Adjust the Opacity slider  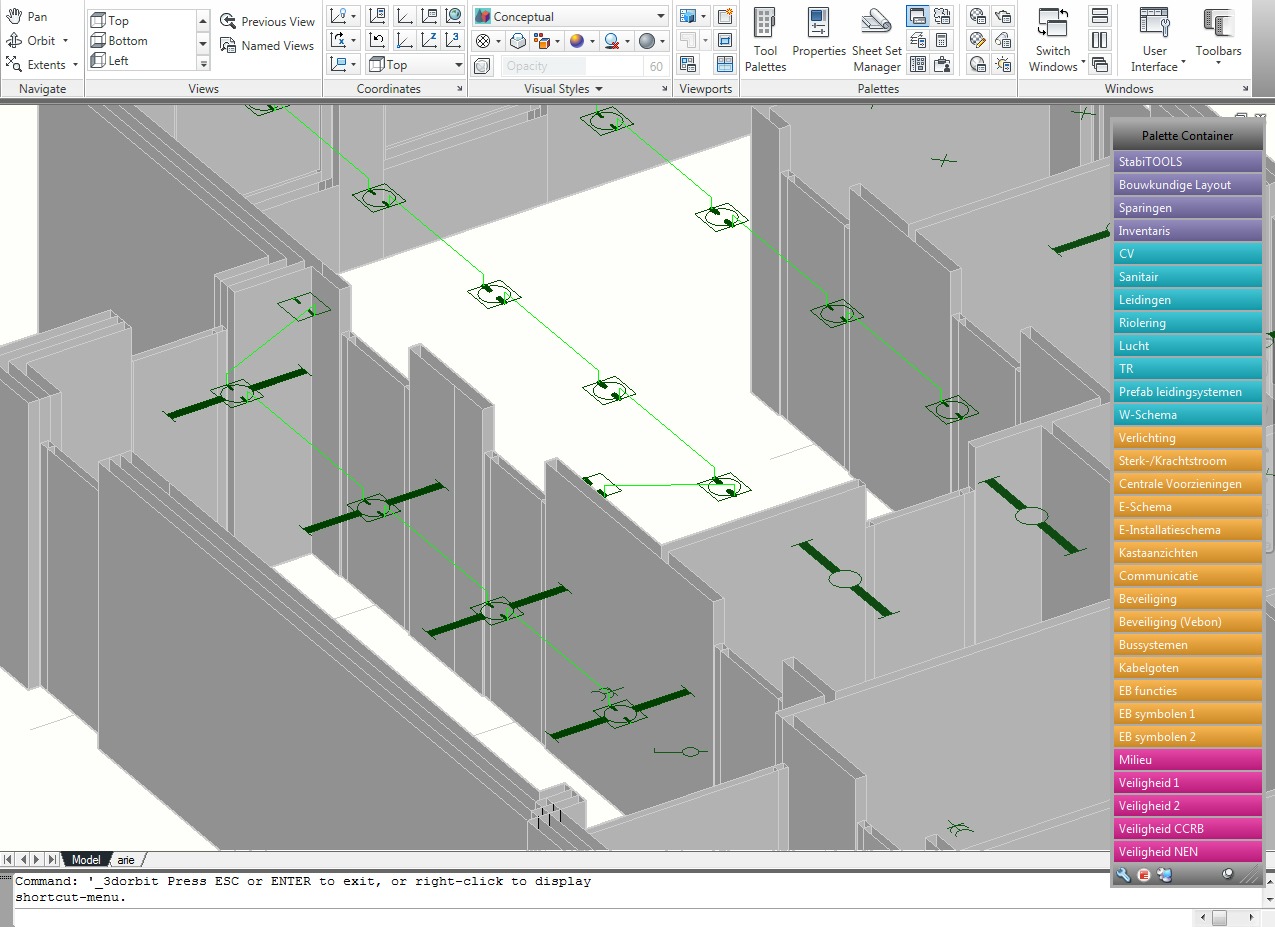coord(572,66)
